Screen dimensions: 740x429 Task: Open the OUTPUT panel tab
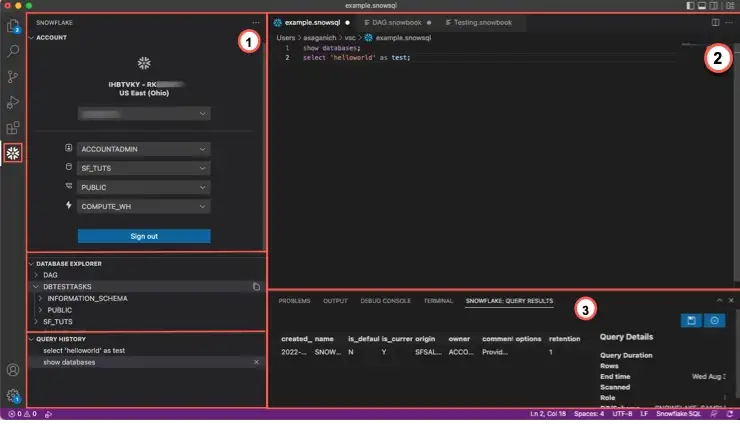(335, 301)
